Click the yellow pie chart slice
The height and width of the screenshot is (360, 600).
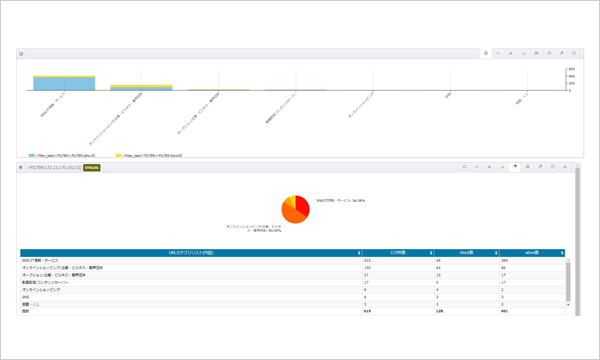[293, 199]
